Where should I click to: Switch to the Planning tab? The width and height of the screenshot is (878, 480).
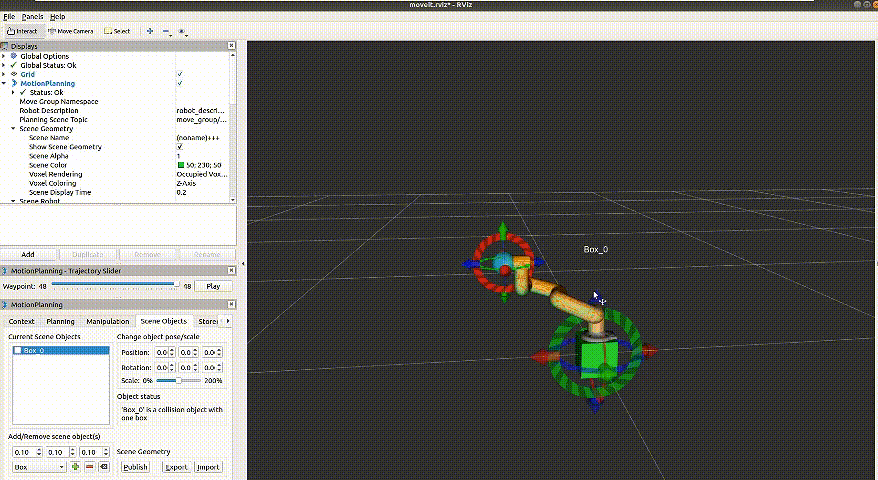[x=60, y=321]
